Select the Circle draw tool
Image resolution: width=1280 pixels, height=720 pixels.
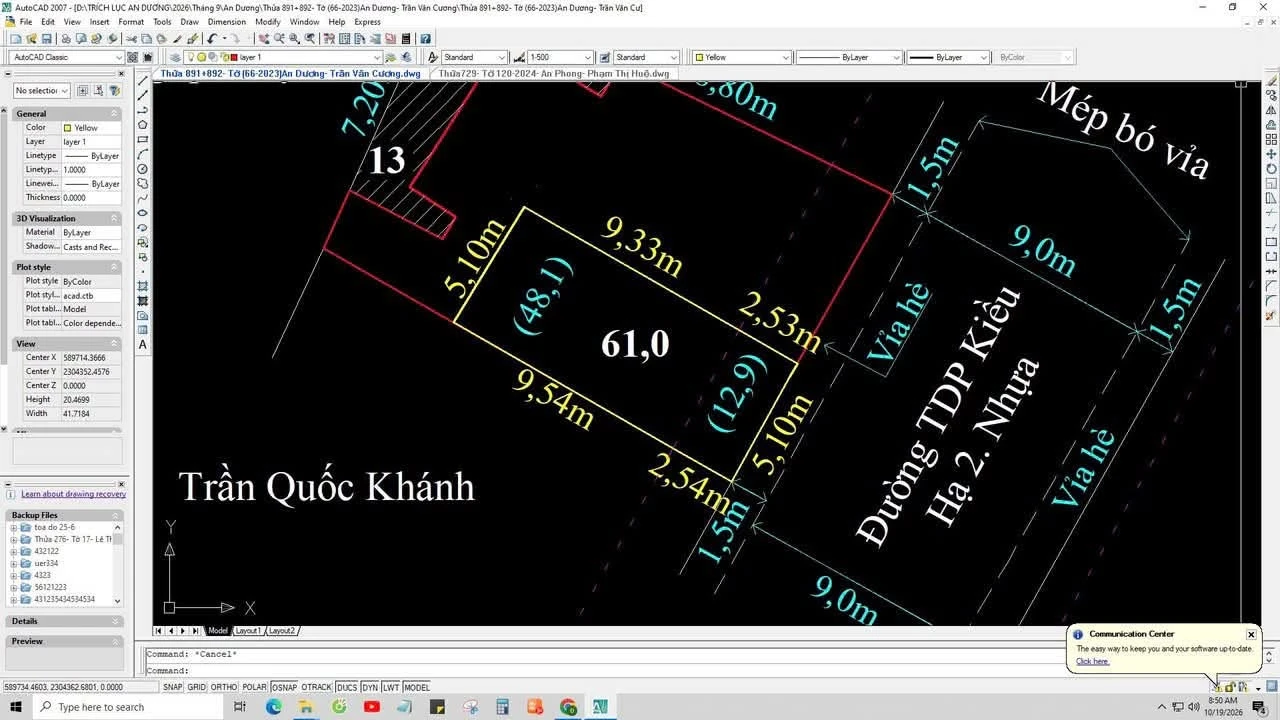(143, 169)
